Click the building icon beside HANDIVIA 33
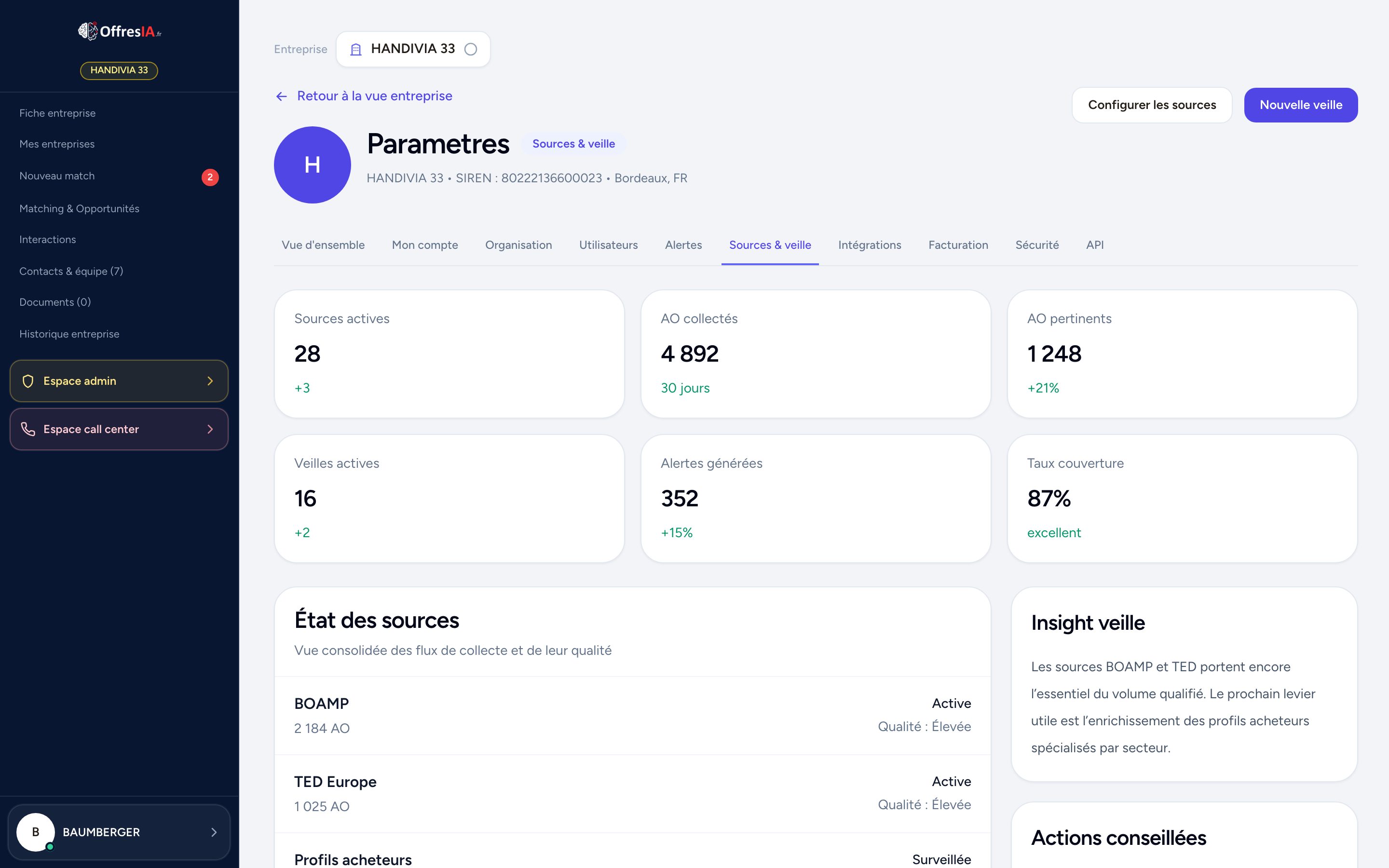 (x=356, y=49)
